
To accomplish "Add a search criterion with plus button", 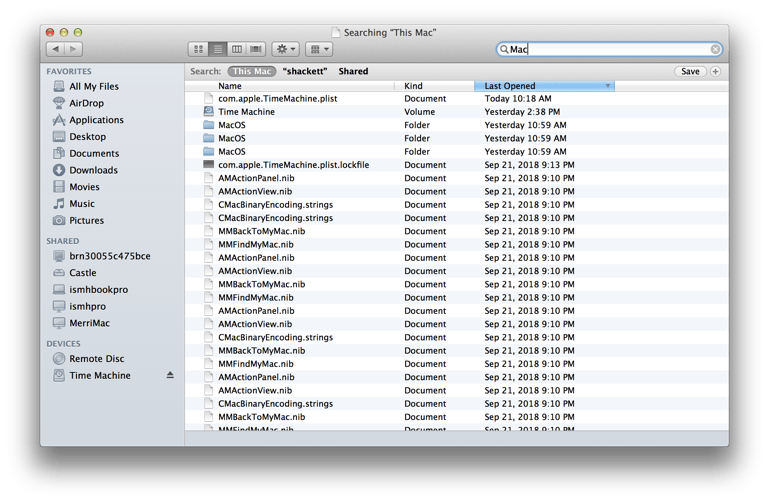I will pos(715,72).
